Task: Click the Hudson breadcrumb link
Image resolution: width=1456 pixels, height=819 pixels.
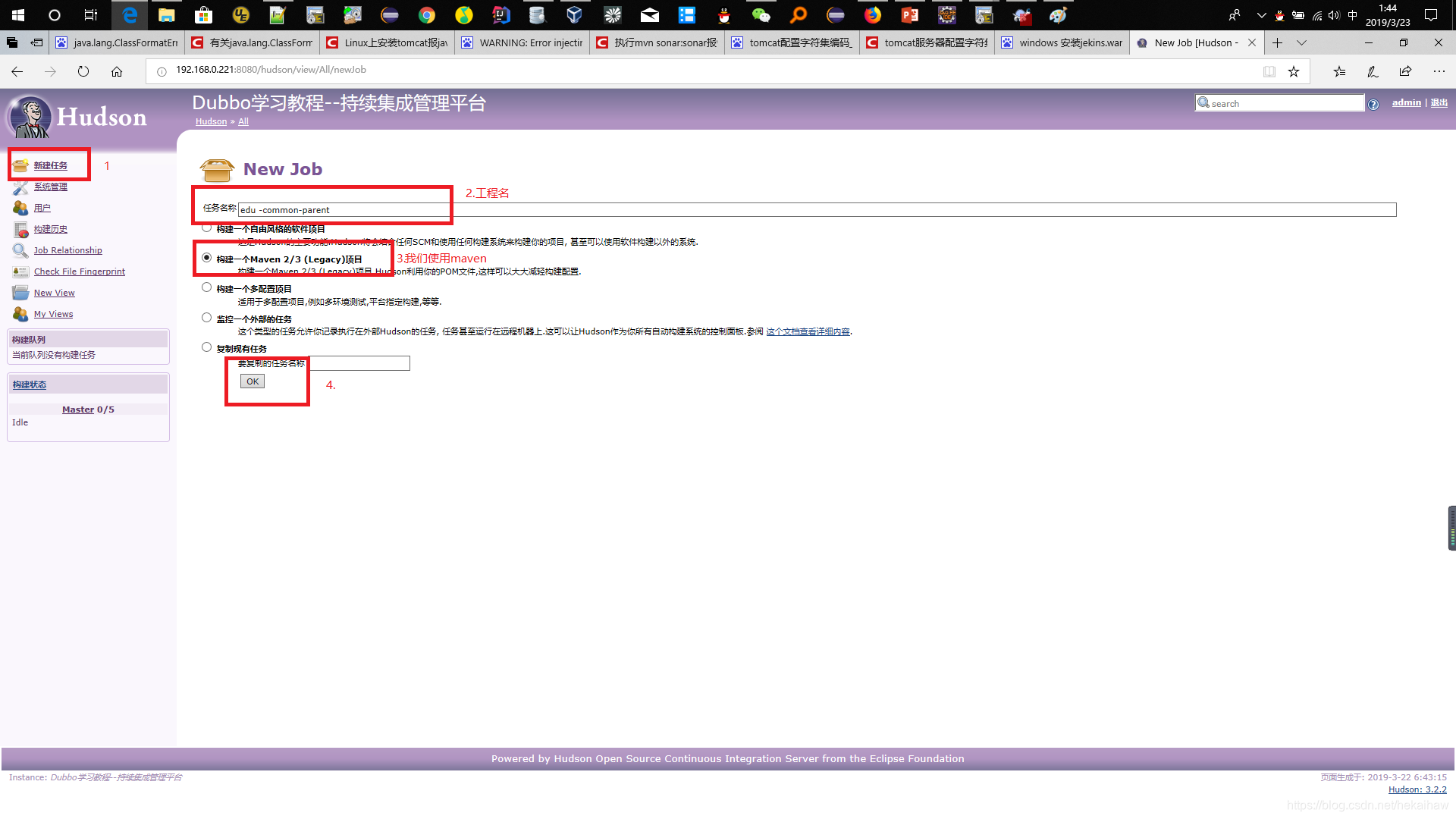Action: tap(211, 121)
